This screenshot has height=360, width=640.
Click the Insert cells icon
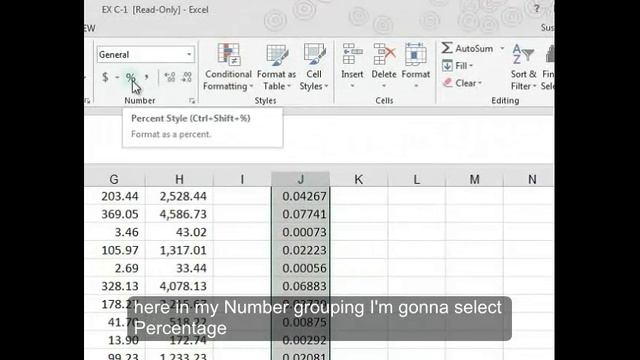coord(352,54)
